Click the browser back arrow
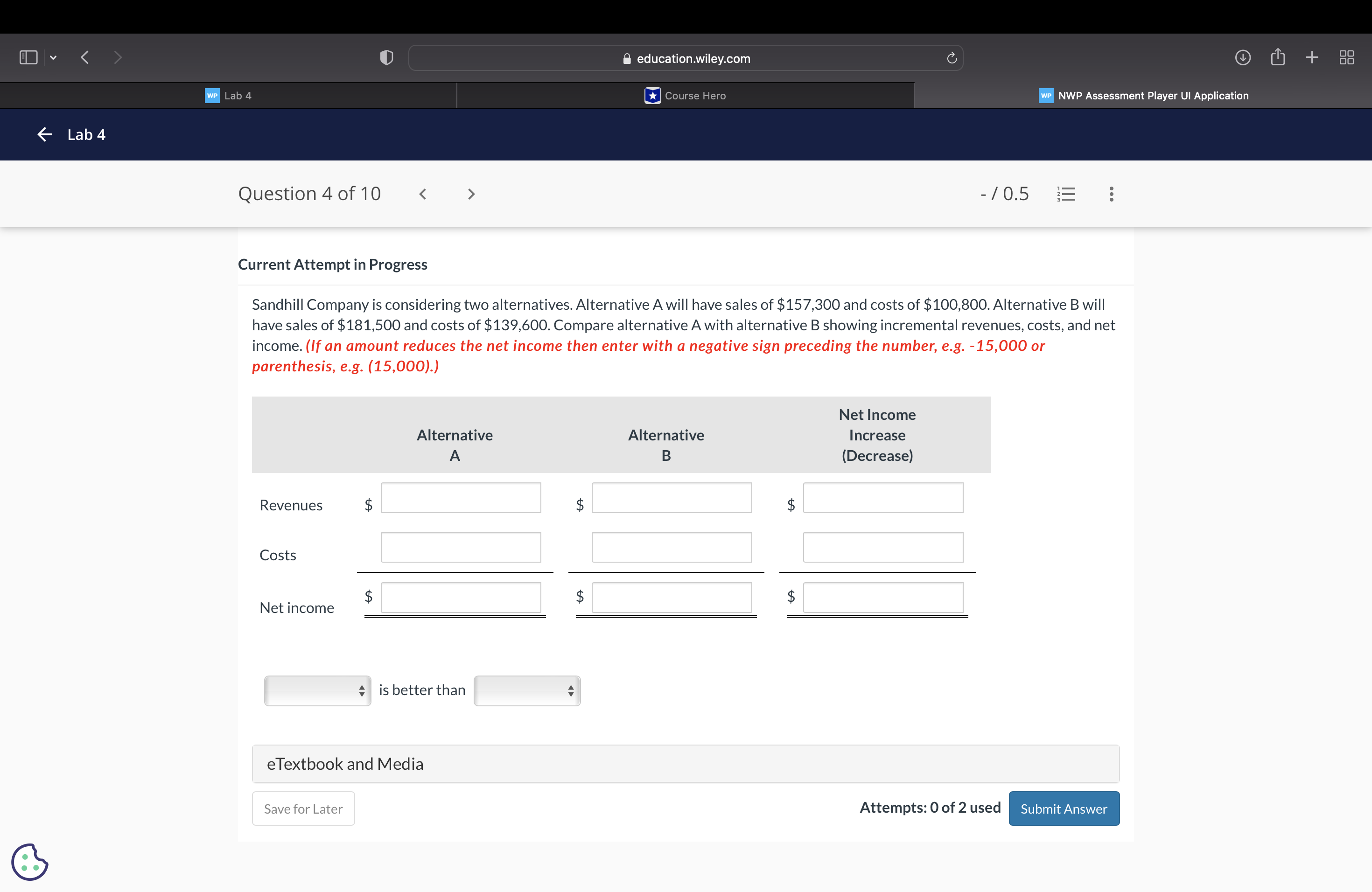Viewport: 1372px width, 892px height. [x=85, y=58]
